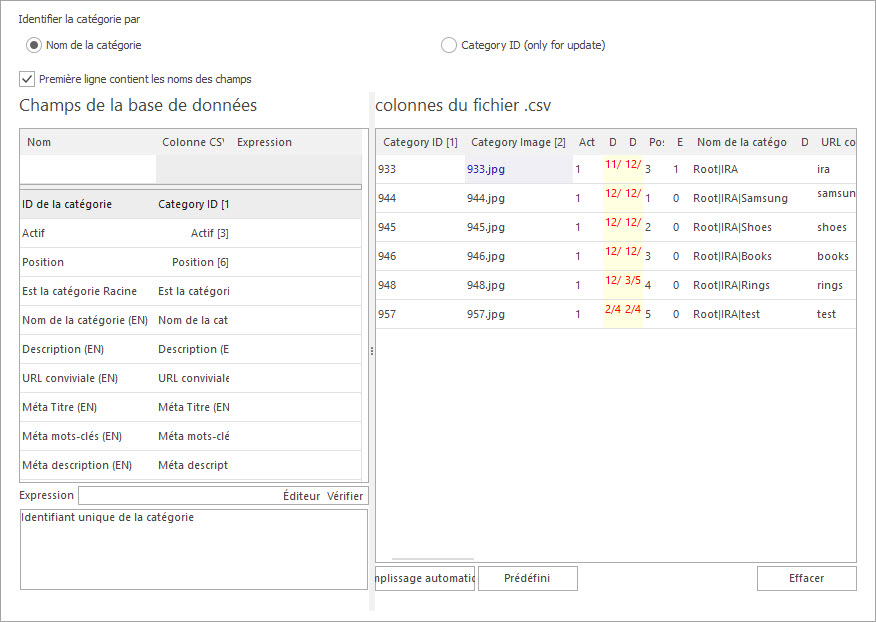Click the Category ID cell '948'

click(x=420, y=286)
